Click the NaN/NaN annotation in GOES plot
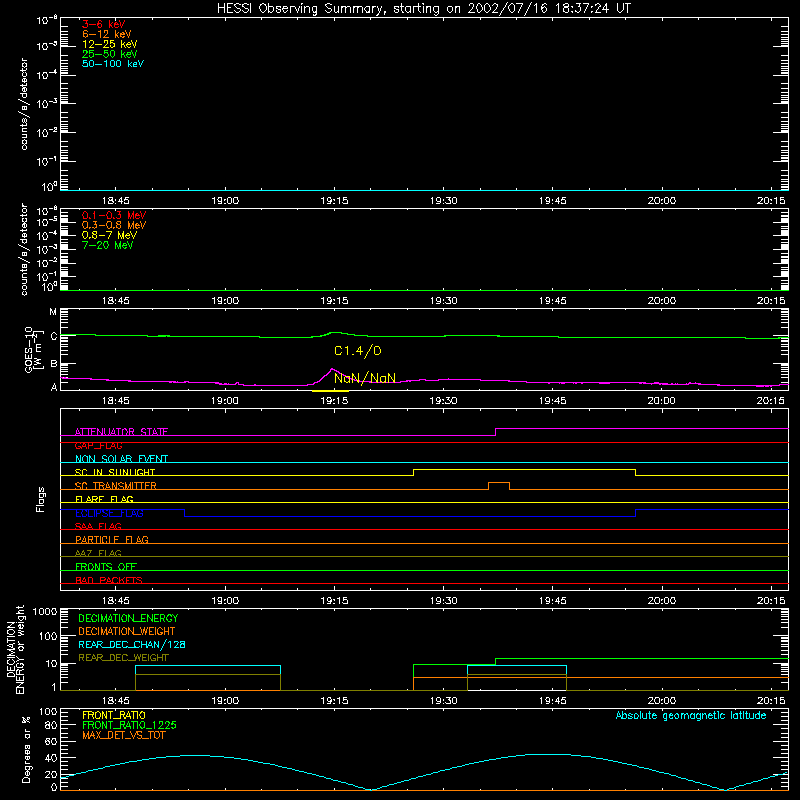 pos(365,378)
